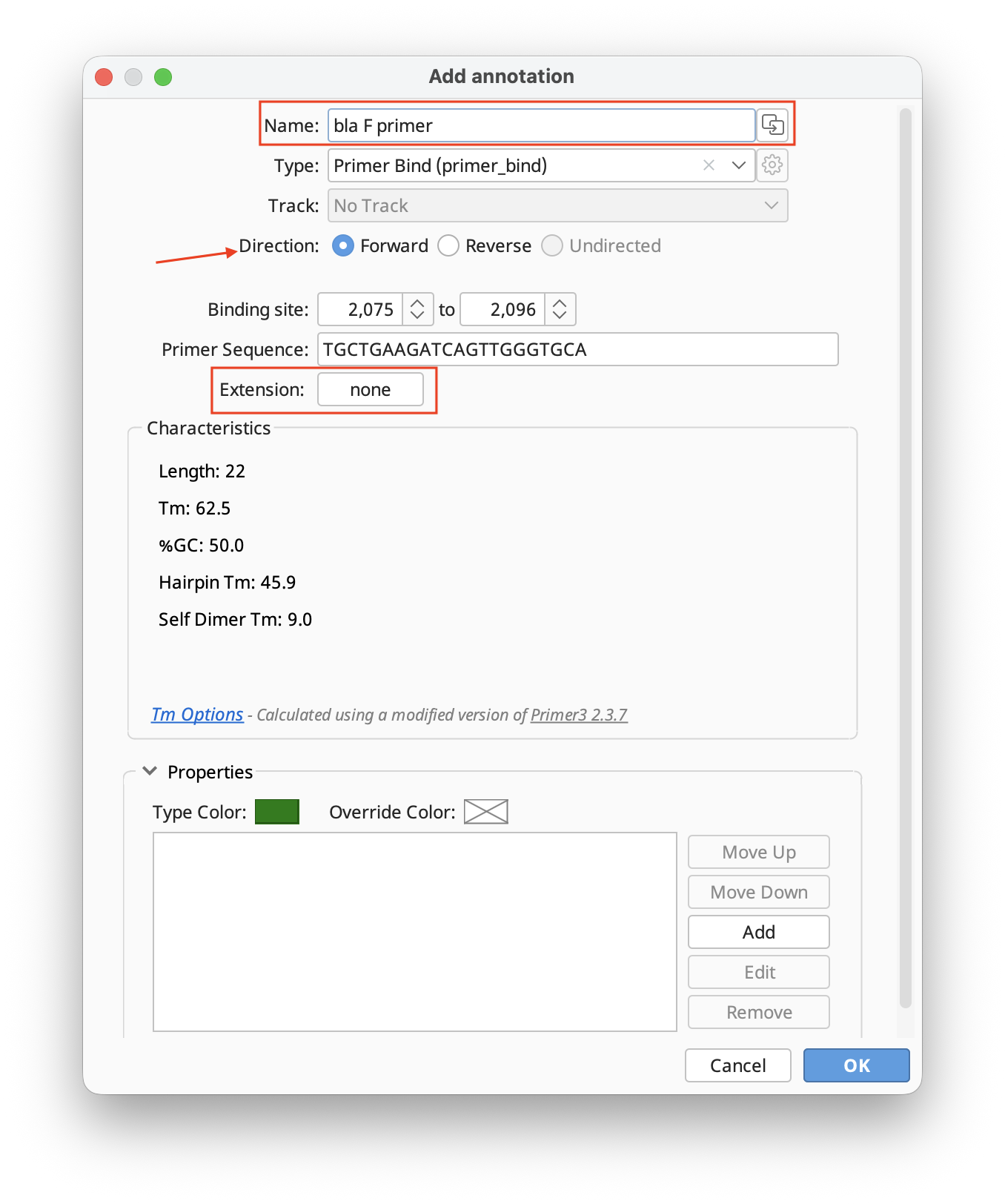
Task: Click the green zoom window button
Action: tap(163, 77)
